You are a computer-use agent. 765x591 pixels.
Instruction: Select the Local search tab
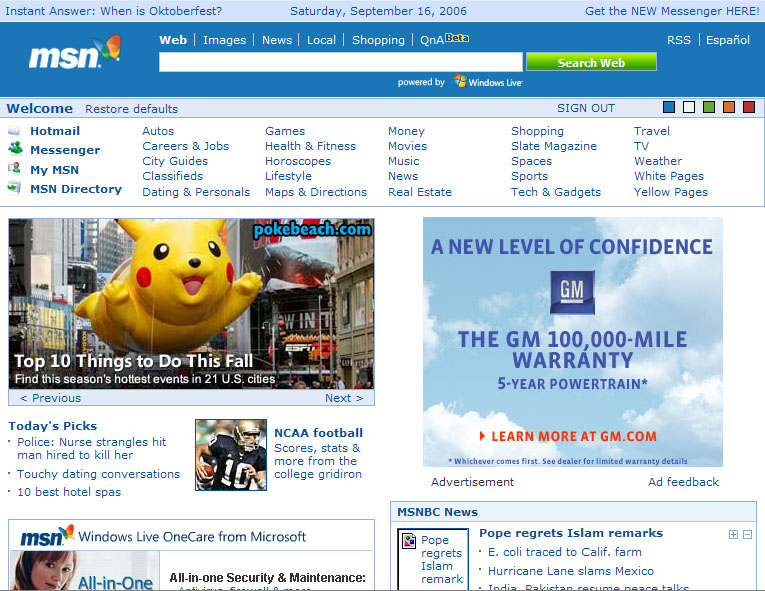321,40
